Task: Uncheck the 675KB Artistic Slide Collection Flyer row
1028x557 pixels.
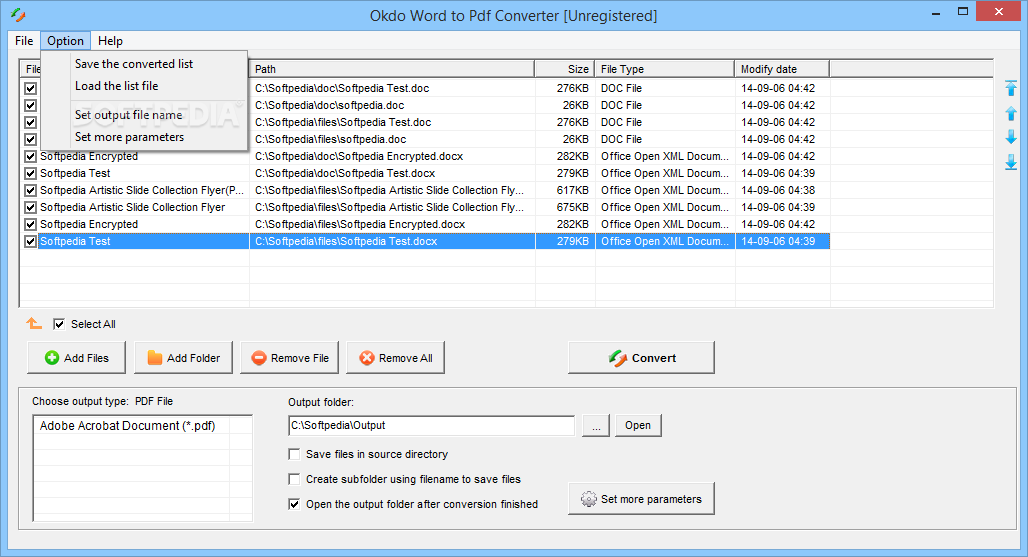Action: (30, 207)
